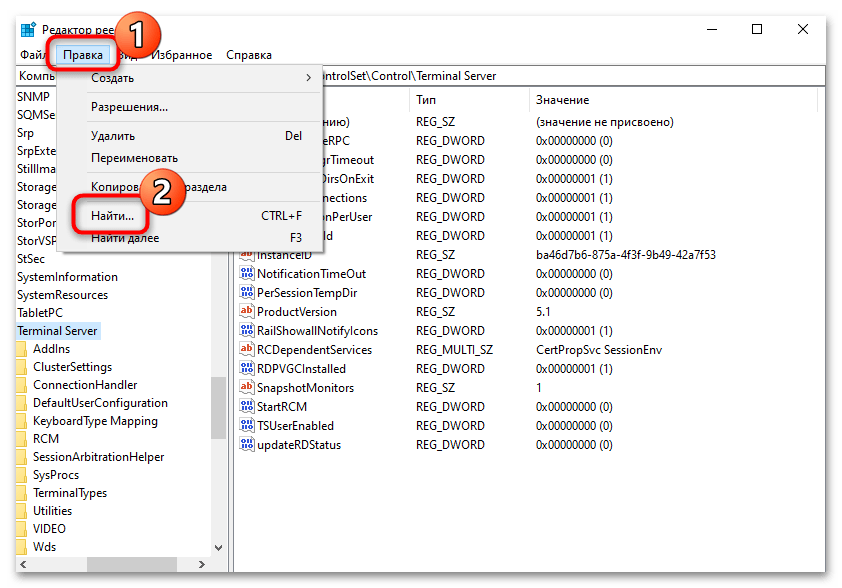Image resolution: width=842 pixels, height=588 pixels.
Task: Minimize the Registry Editor window
Action: tap(712, 30)
